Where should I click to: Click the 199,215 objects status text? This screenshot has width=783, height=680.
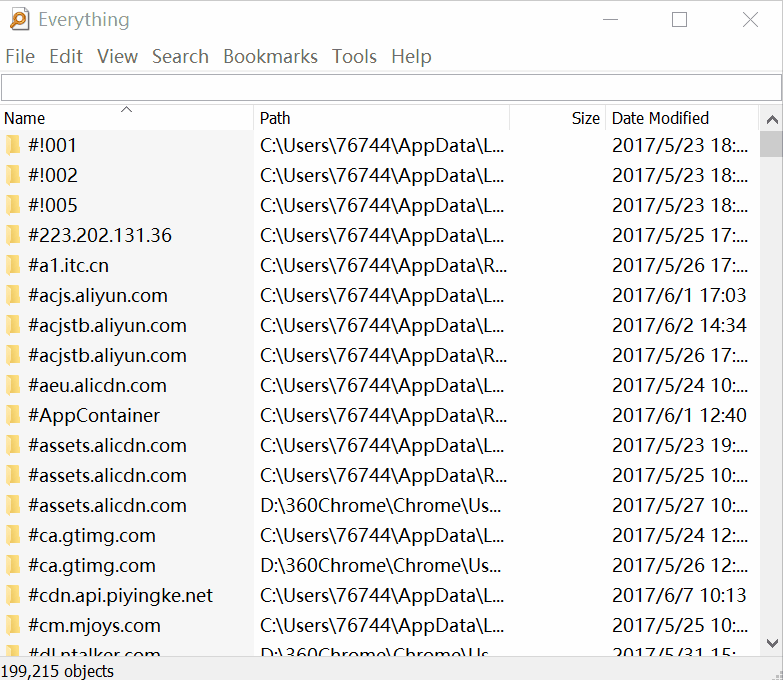click(57, 671)
